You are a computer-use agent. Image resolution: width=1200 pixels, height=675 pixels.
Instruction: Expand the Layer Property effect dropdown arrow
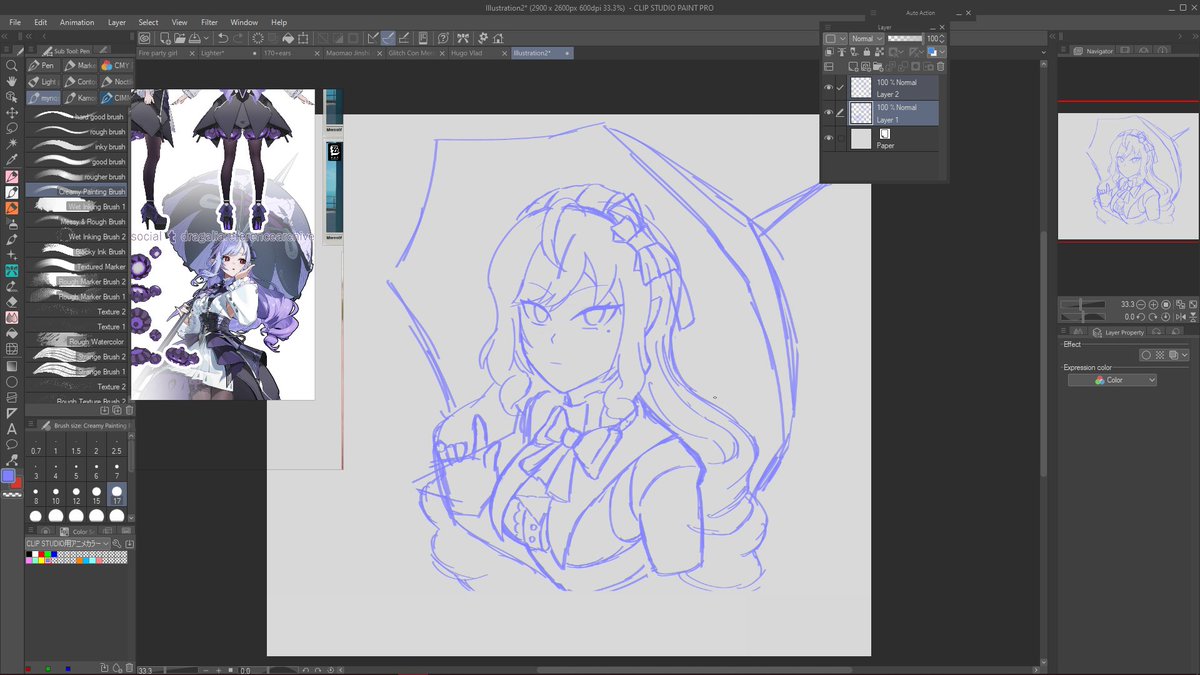click(x=1185, y=355)
